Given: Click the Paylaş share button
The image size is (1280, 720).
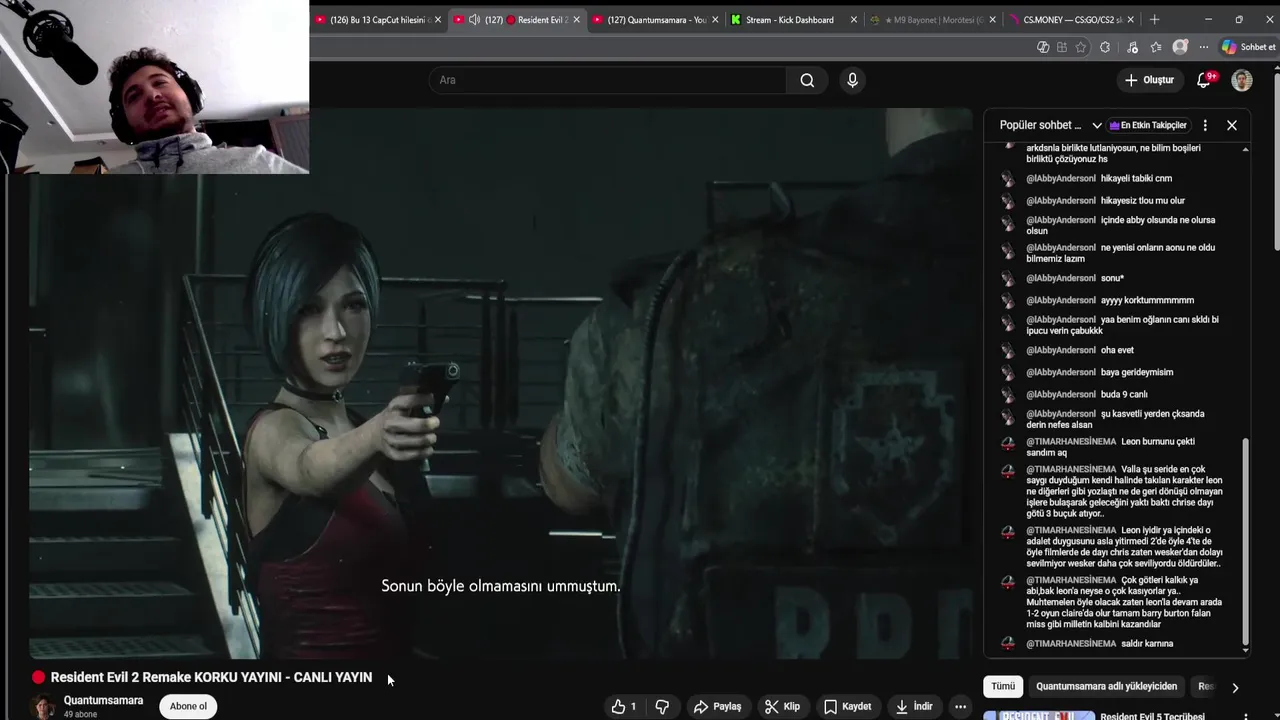Looking at the screenshot, I should [x=717, y=706].
